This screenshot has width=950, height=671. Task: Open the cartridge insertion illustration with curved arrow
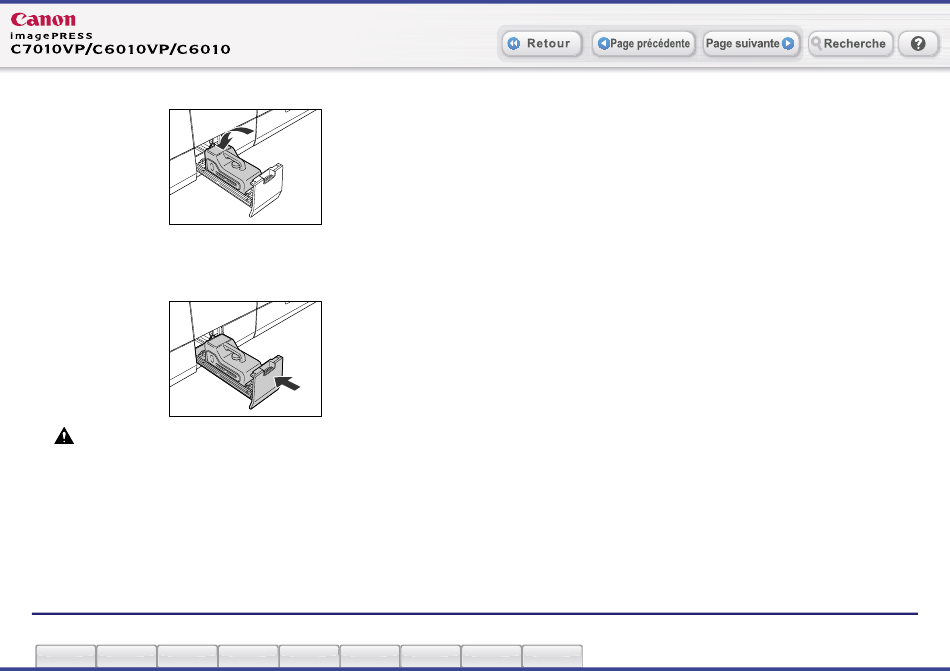(245, 167)
